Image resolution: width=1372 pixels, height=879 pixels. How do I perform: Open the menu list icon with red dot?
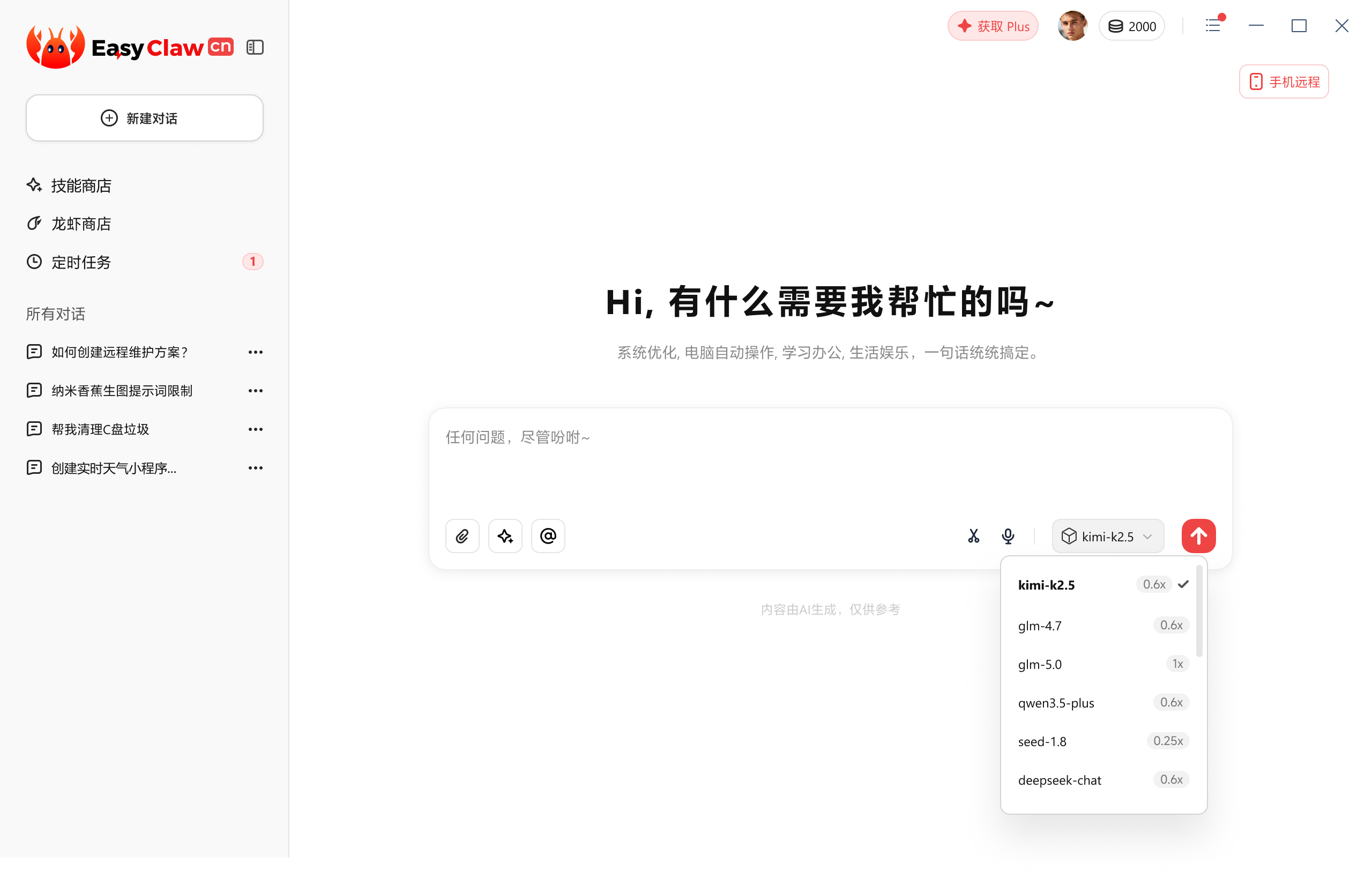point(1213,26)
